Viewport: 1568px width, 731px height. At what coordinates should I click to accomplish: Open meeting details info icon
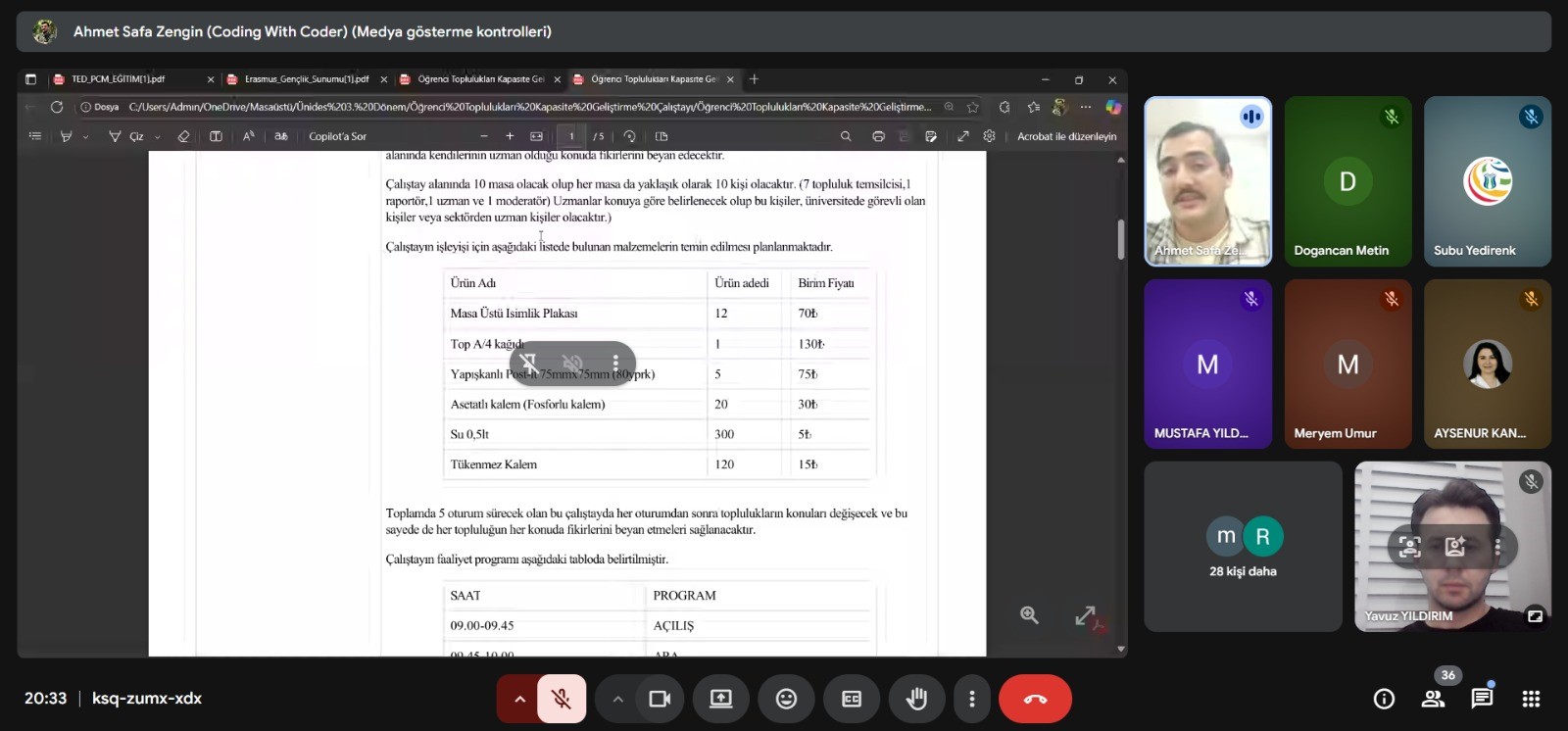1384,699
